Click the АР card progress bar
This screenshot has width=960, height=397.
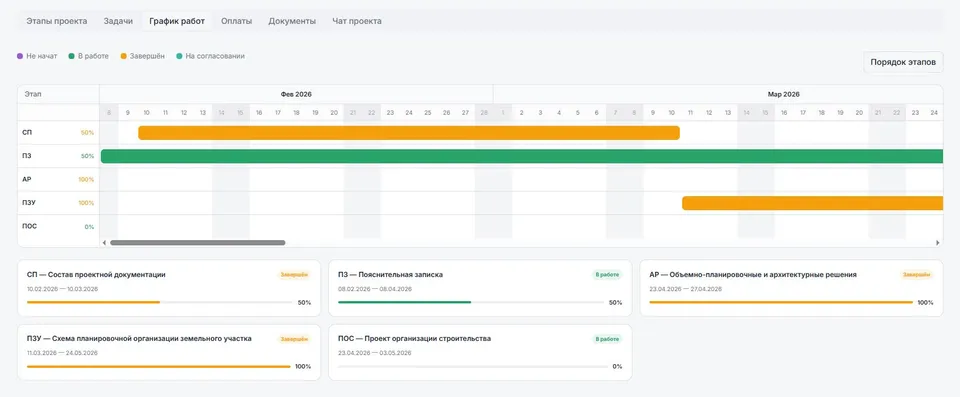(x=781, y=302)
